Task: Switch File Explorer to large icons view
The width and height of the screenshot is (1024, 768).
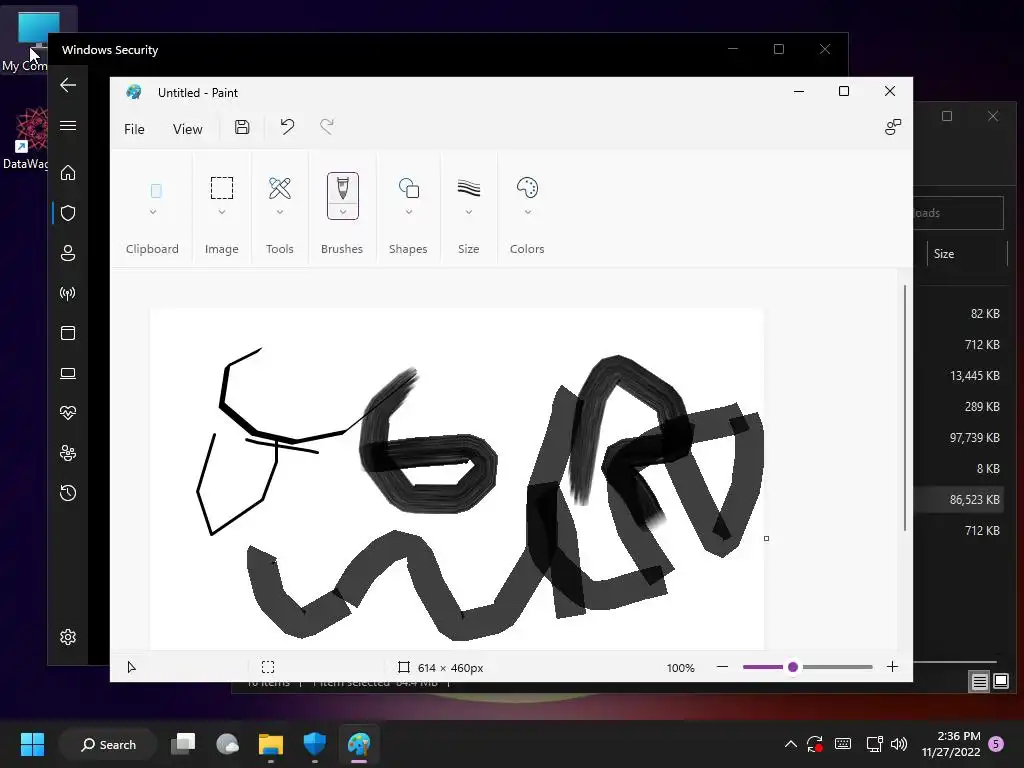Action: coord(1001,682)
